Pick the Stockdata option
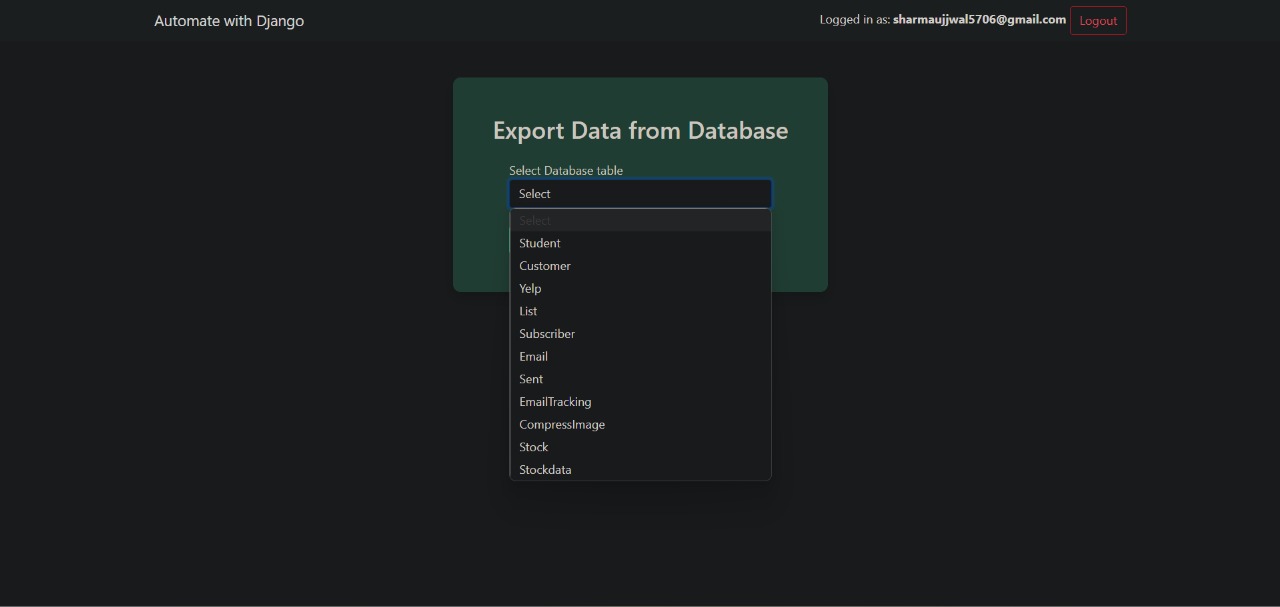 (x=640, y=470)
